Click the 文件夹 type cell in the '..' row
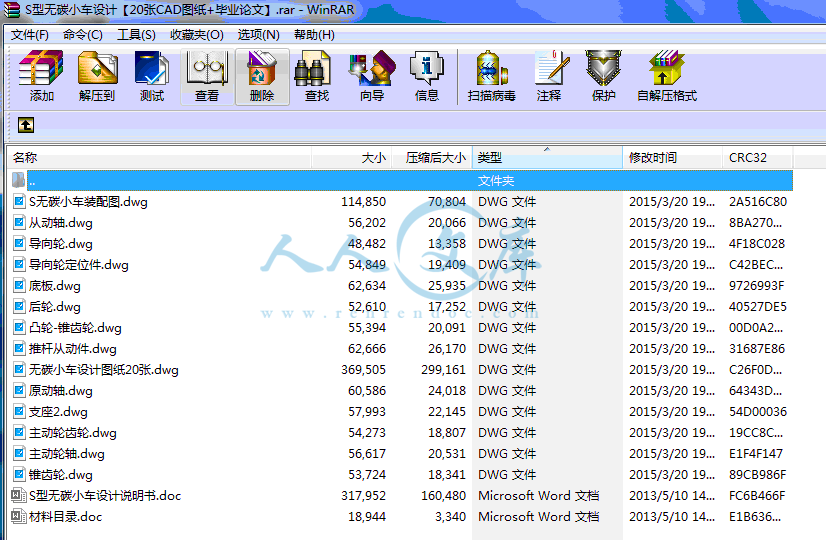The width and height of the screenshot is (826, 540). tap(496, 181)
